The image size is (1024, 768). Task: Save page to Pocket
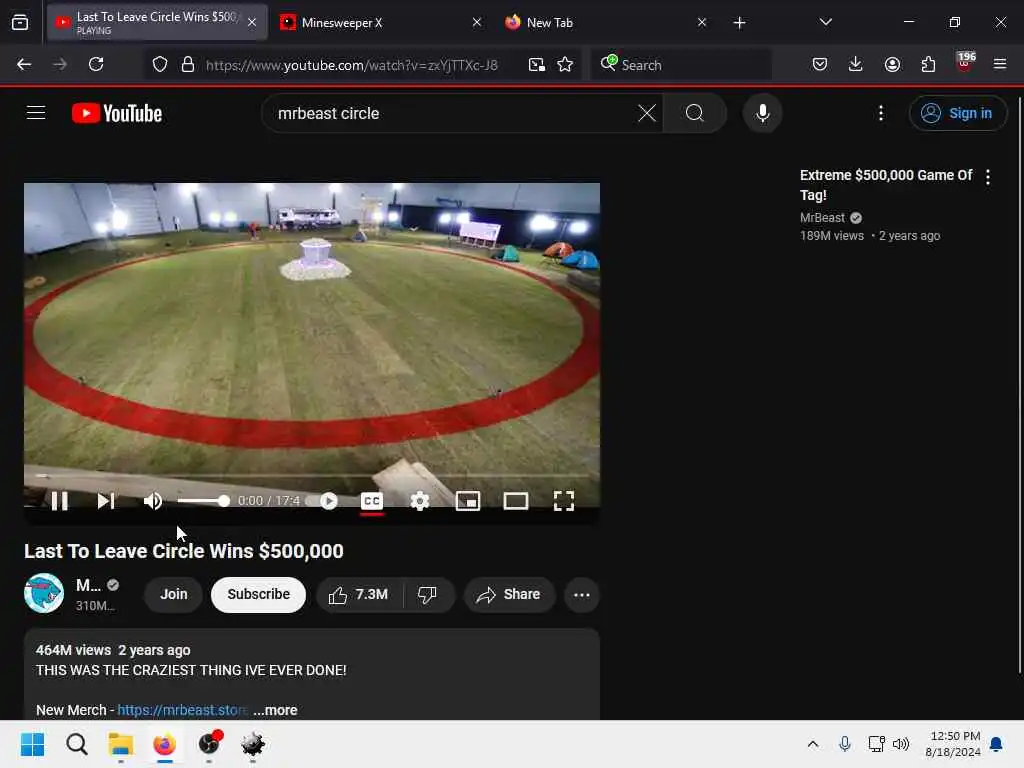point(820,64)
